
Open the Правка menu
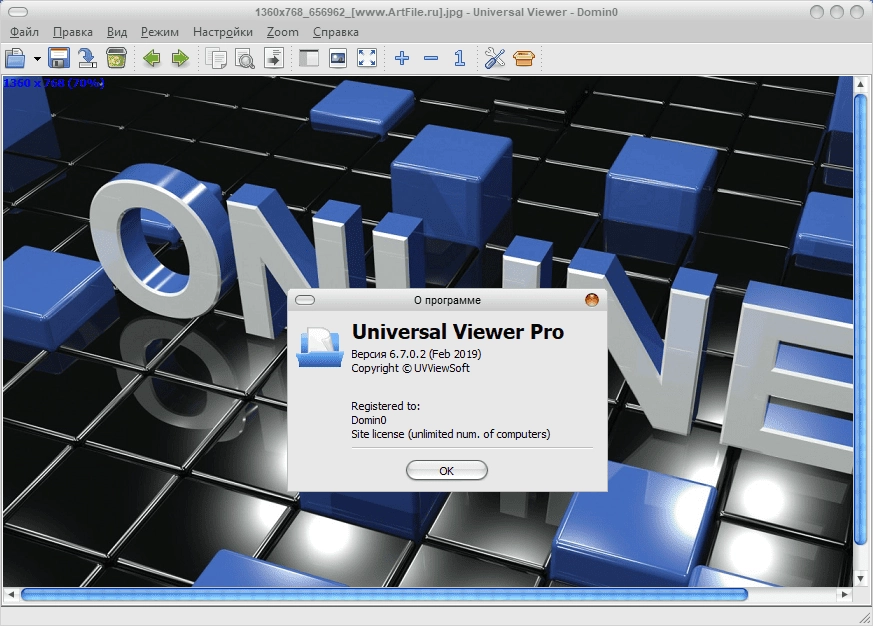(x=73, y=32)
